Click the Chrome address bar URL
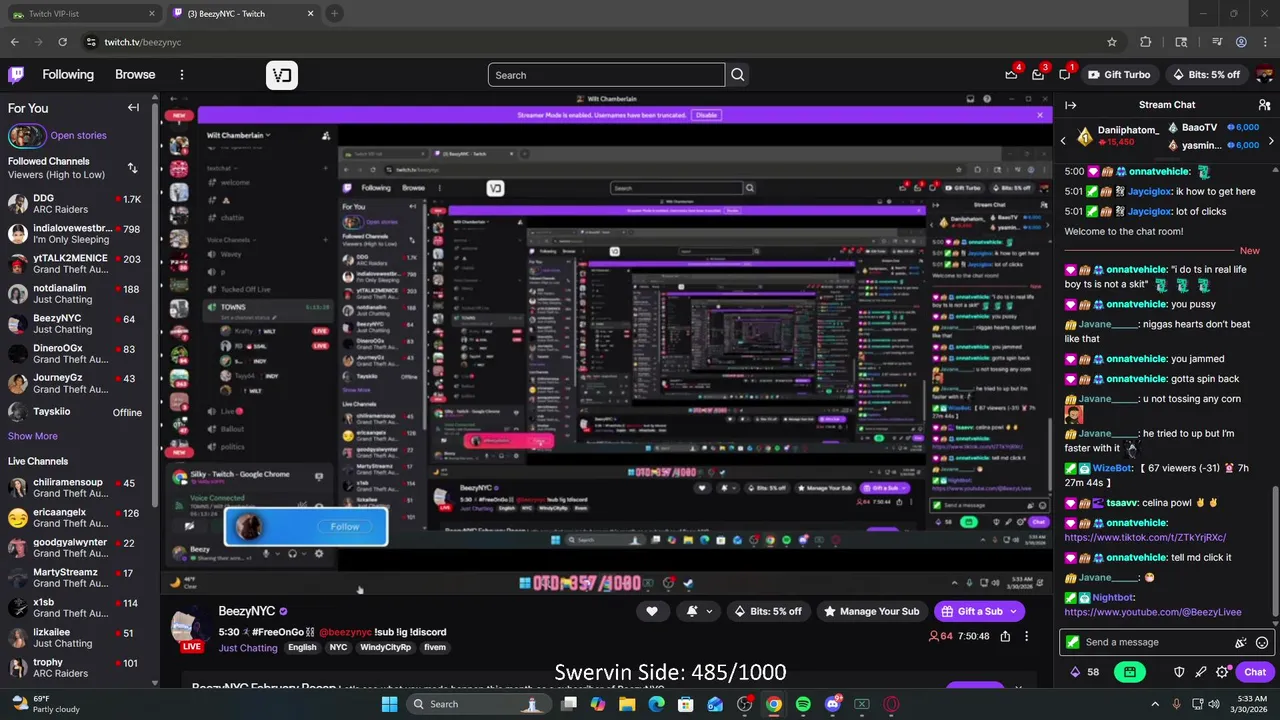 pos(143,42)
